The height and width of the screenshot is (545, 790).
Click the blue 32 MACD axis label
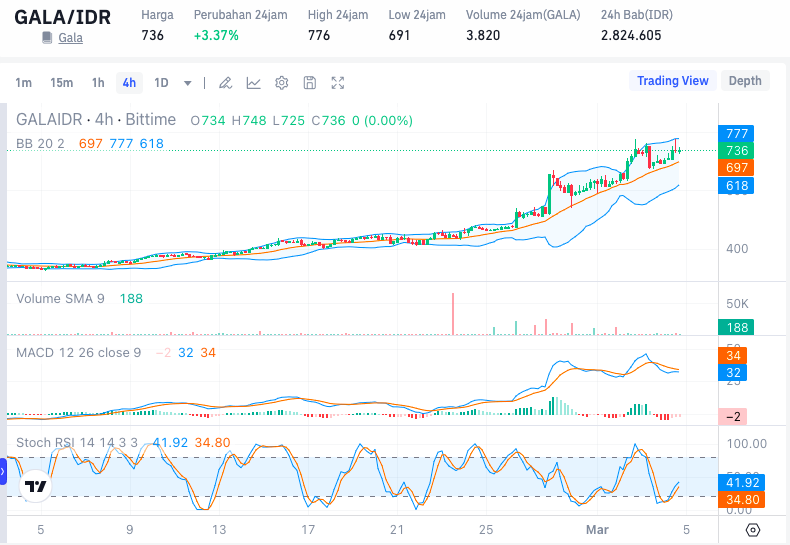pyautogui.click(x=733, y=373)
